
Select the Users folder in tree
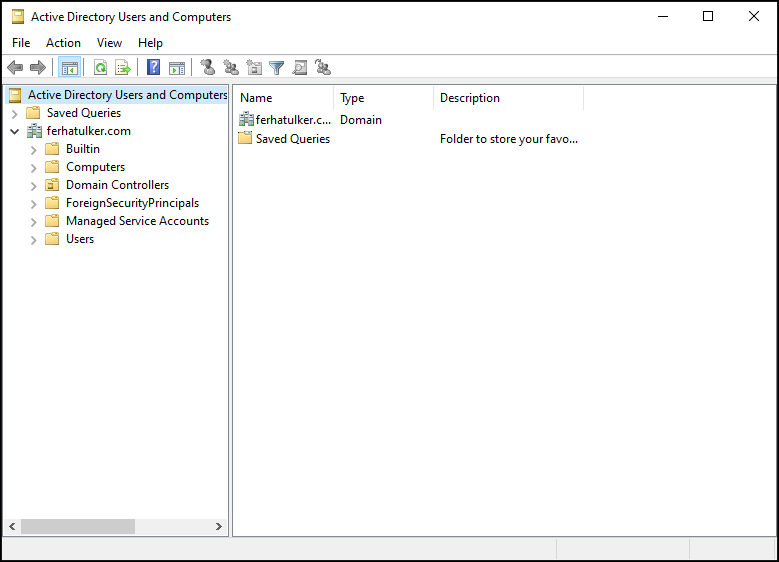pyautogui.click(x=80, y=239)
